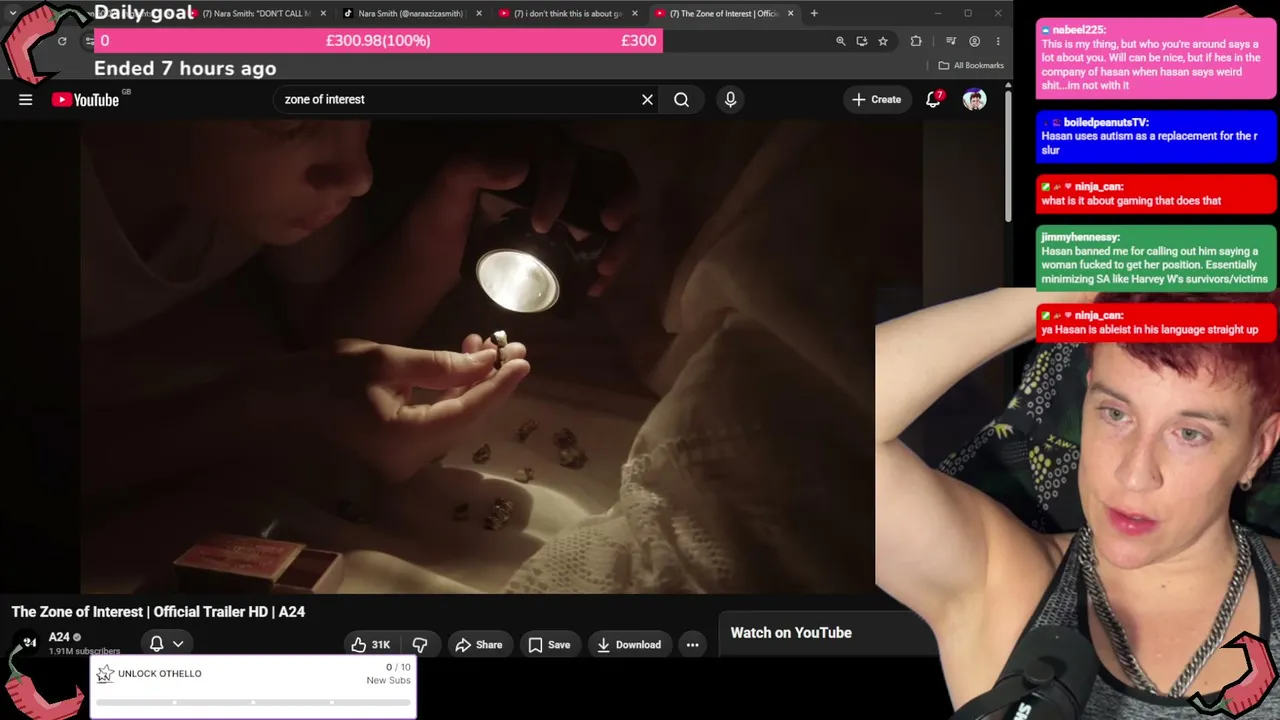This screenshot has width=1280, height=720.
Task: Open the account avatar menu
Action: click(974, 99)
